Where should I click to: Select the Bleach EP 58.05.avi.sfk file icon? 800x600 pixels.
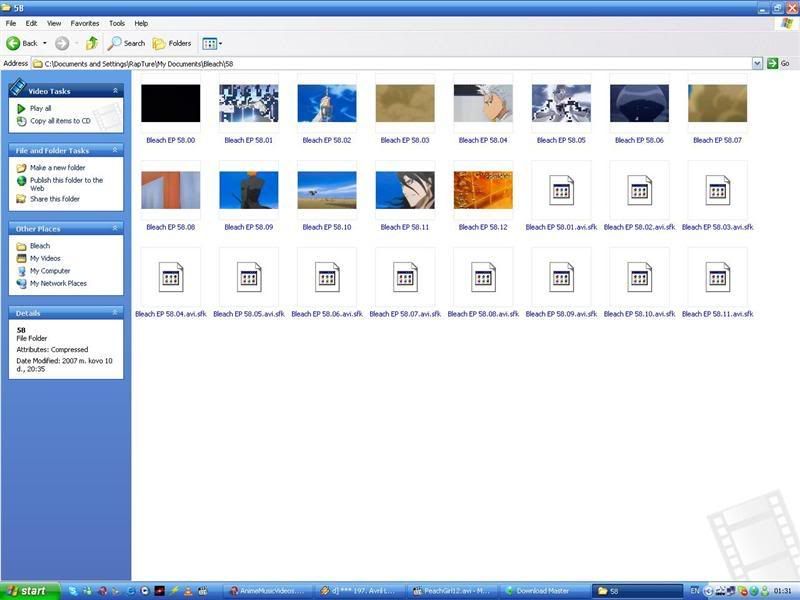(x=248, y=277)
